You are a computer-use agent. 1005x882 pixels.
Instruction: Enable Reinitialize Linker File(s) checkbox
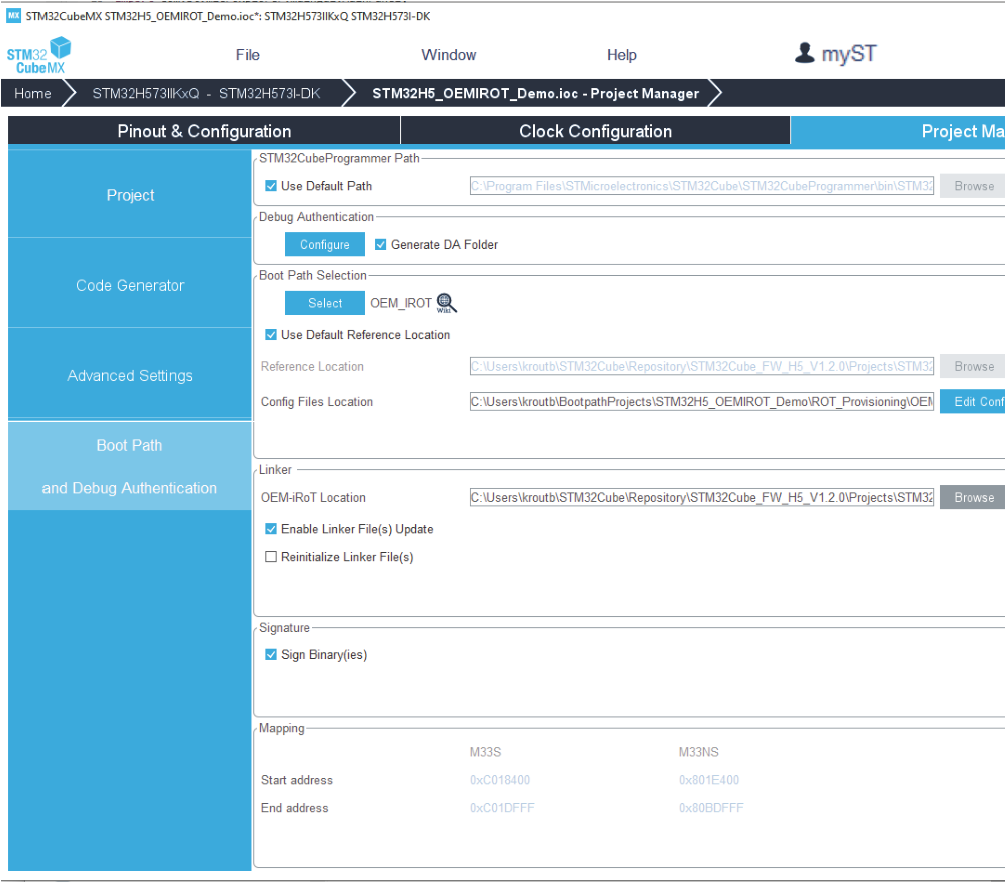coord(271,557)
